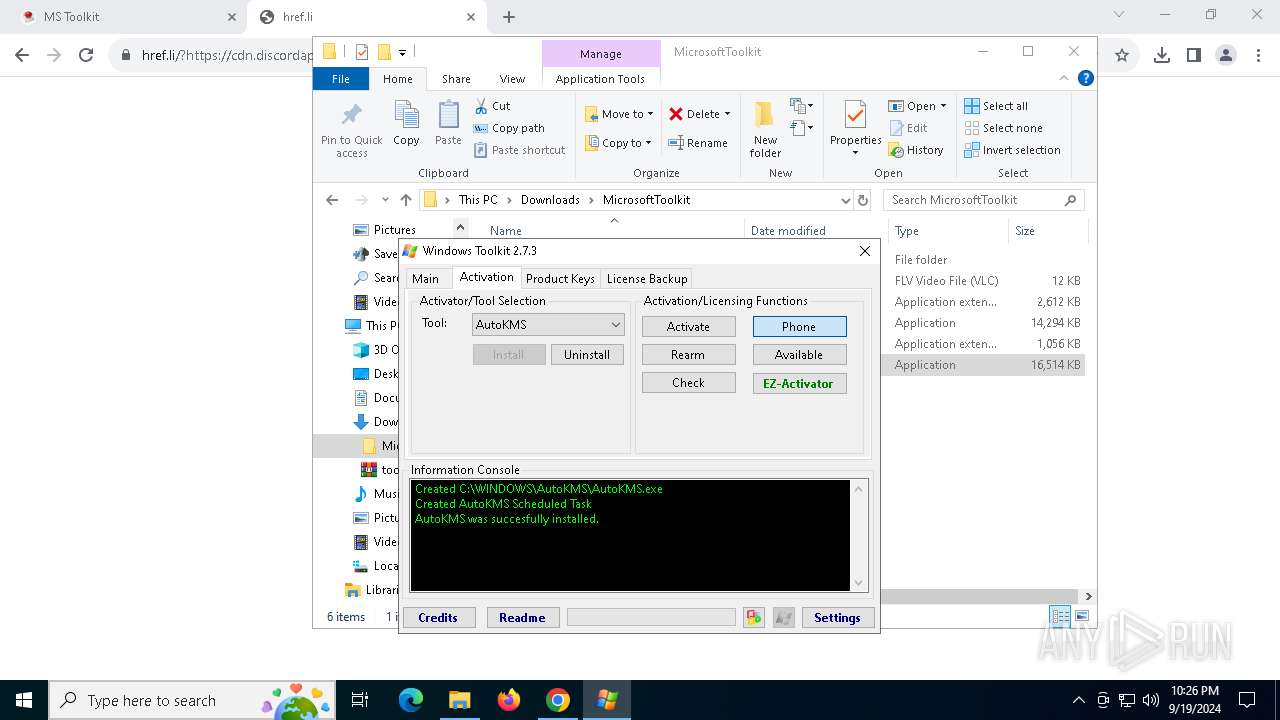Click Paste in the Explorer ribbon
This screenshot has width=1280, height=720.
pos(448,124)
